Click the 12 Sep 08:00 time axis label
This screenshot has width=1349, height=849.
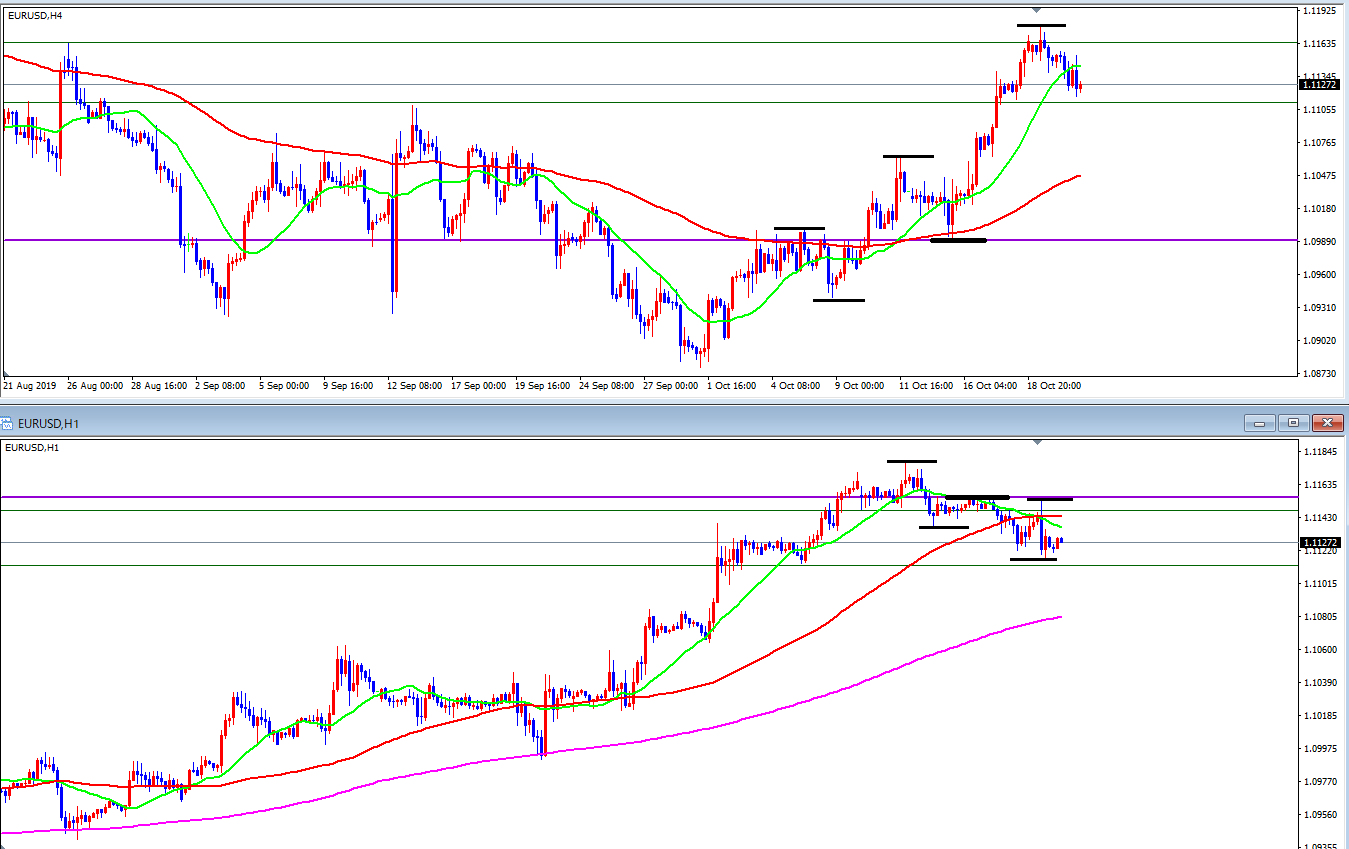pyautogui.click(x=416, y=385)
